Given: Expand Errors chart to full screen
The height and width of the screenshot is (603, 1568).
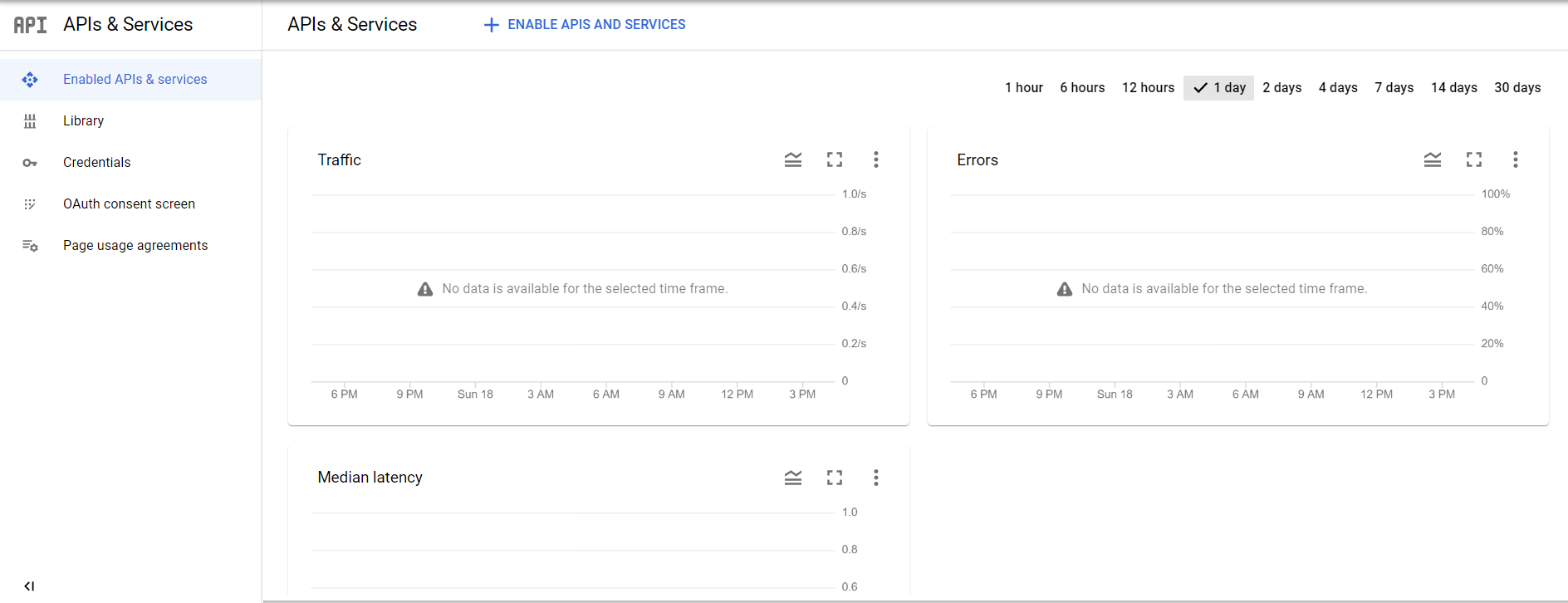Looking at the screenshot, I should (x=1473, y=159).
